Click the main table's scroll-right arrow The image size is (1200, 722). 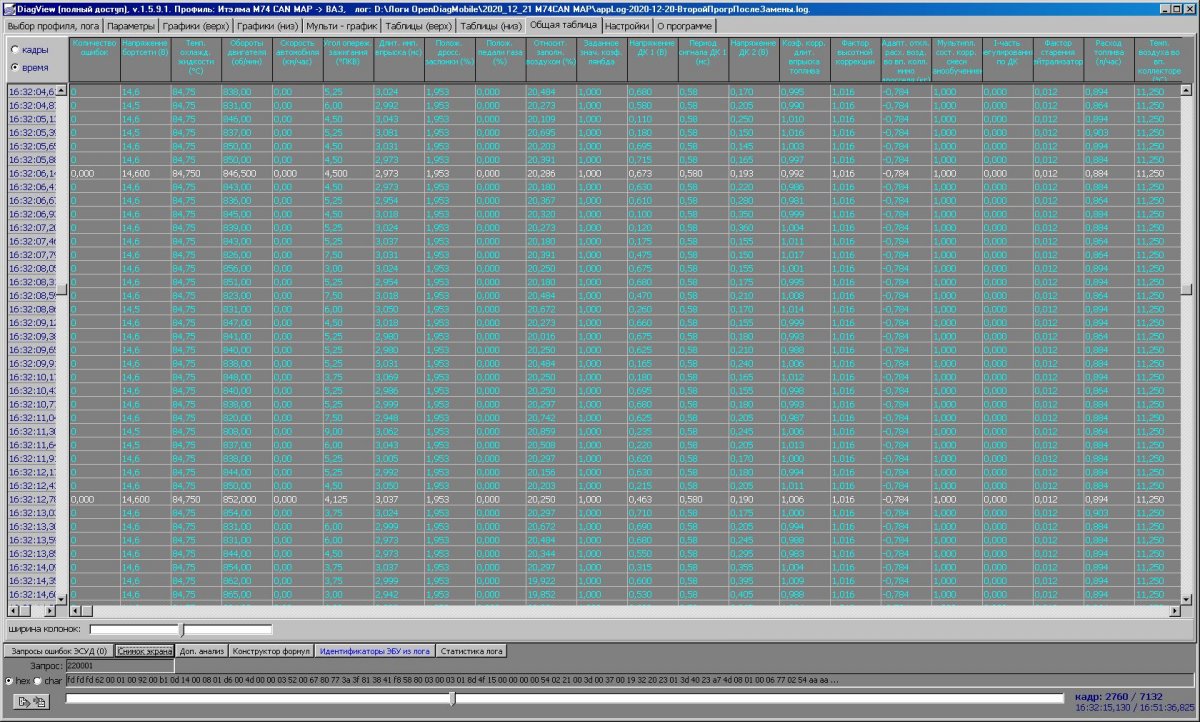tap(1177, 610)
